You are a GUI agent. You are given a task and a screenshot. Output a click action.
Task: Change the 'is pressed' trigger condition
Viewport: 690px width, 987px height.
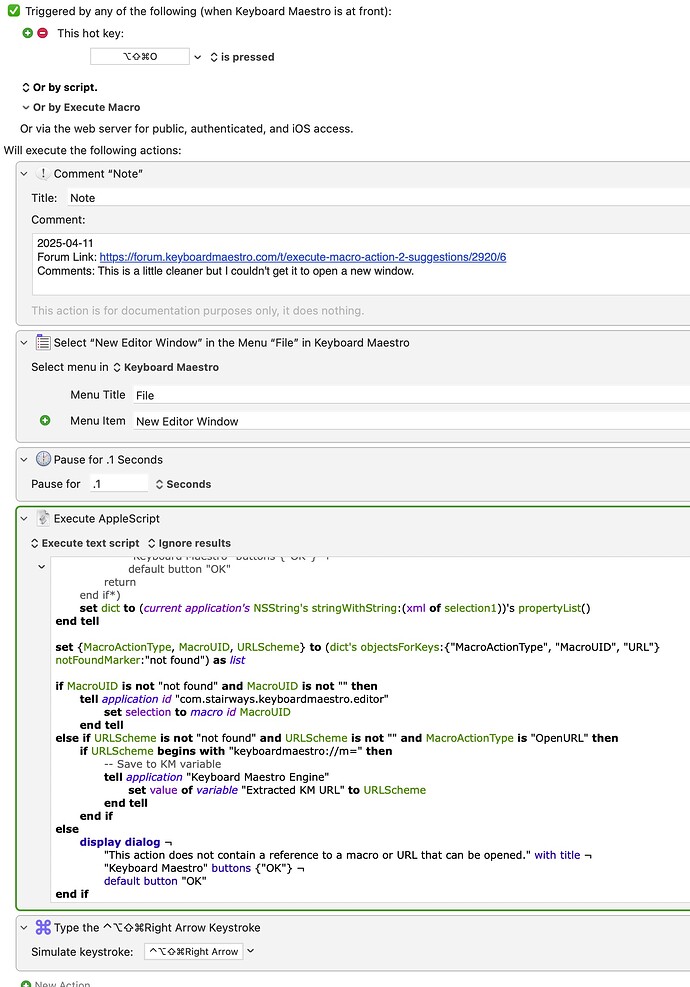click(x=242, y=57)
